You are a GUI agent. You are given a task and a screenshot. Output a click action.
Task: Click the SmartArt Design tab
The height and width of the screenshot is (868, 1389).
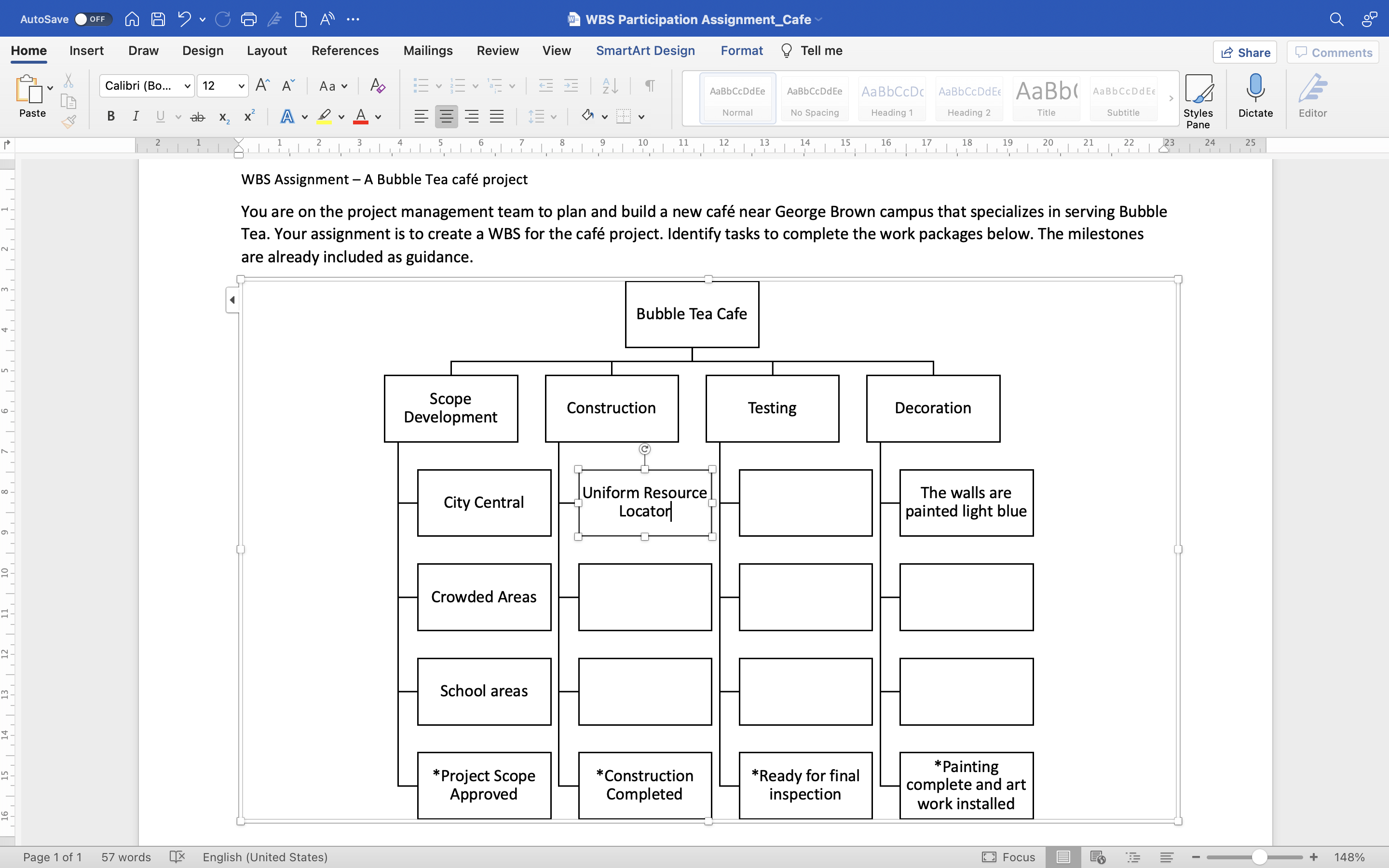(645, 50)
